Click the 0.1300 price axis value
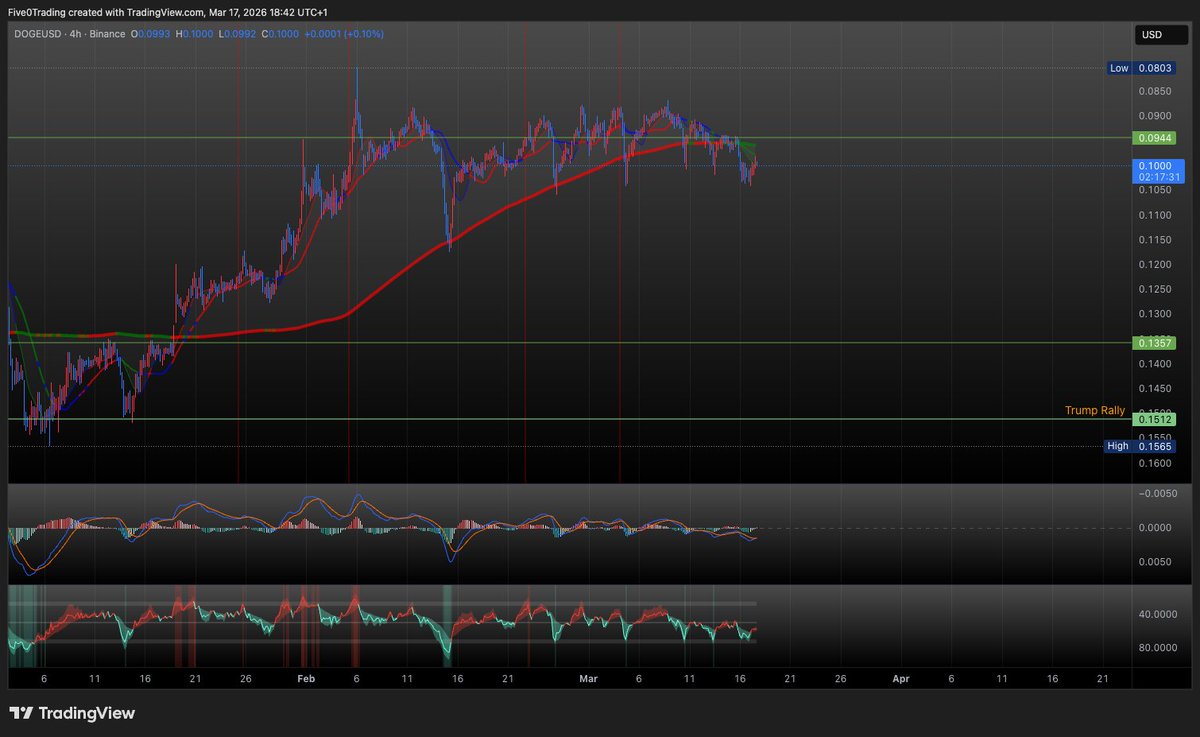 [1155, 314]
